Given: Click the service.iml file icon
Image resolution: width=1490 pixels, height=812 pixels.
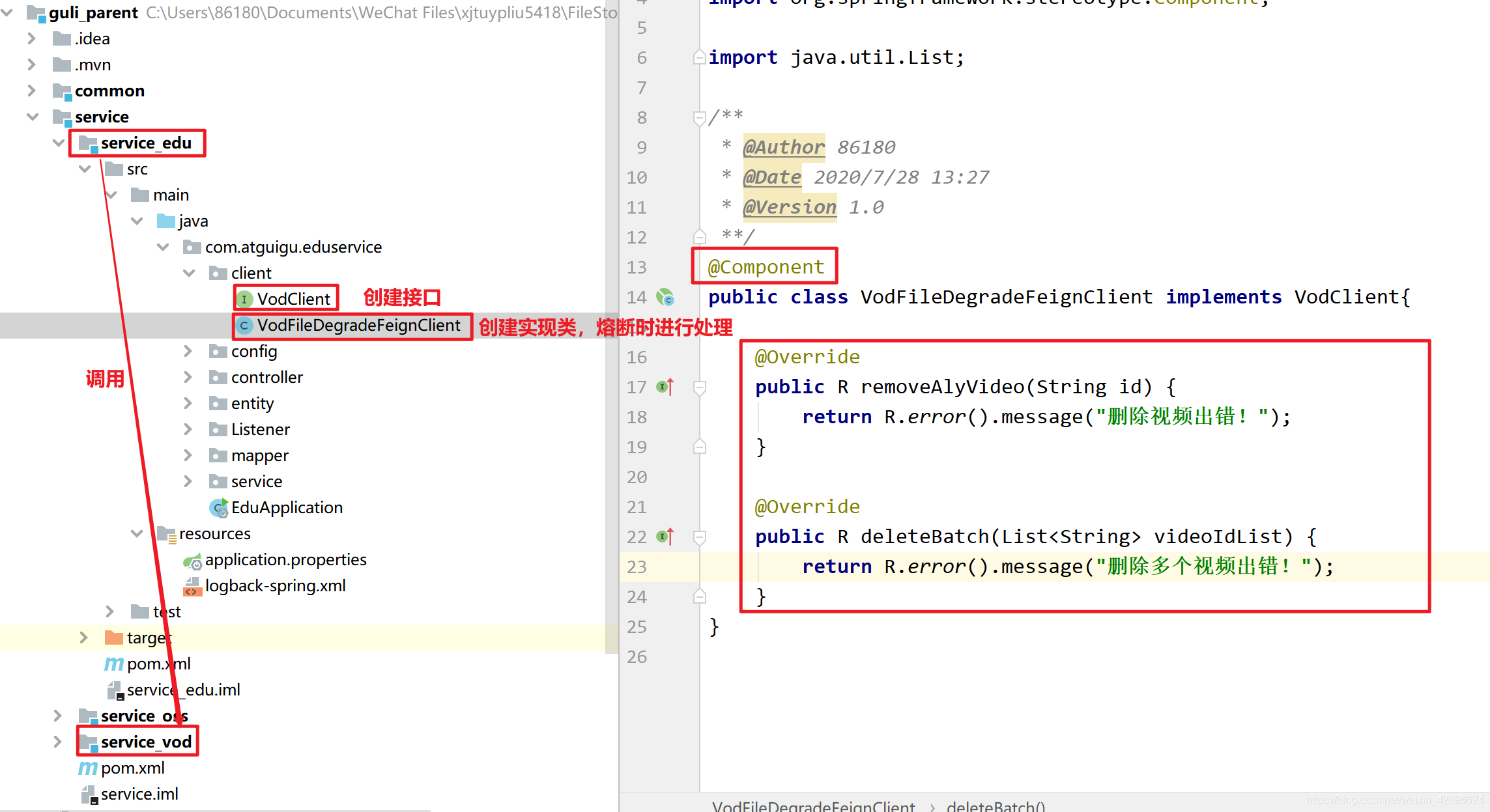Looking at the screenshot, I should pos(89,794).
